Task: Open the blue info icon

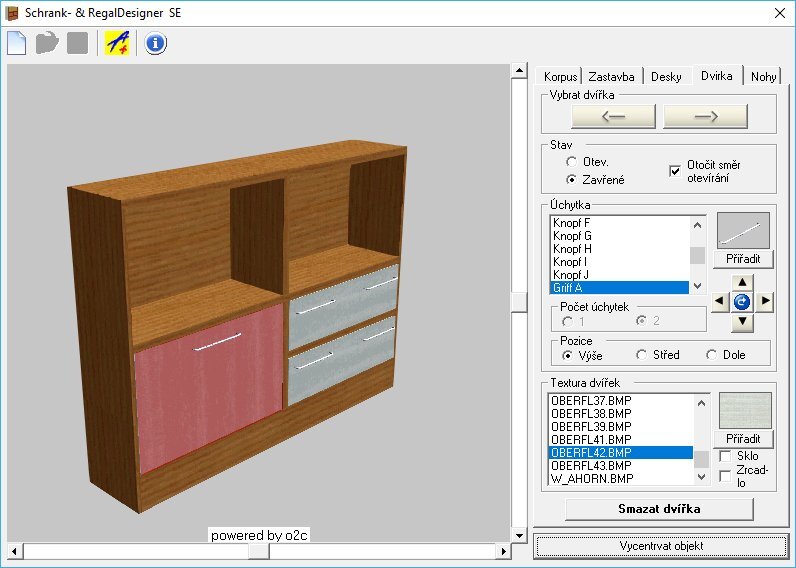Action: pyautogui.click(x=156, y=43)
